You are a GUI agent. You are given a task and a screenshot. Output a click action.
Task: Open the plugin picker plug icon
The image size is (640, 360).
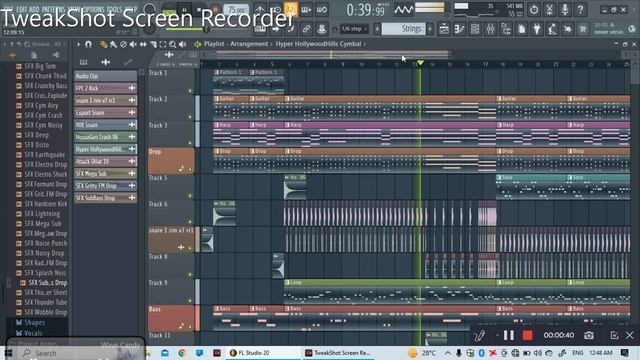(537, 29)
